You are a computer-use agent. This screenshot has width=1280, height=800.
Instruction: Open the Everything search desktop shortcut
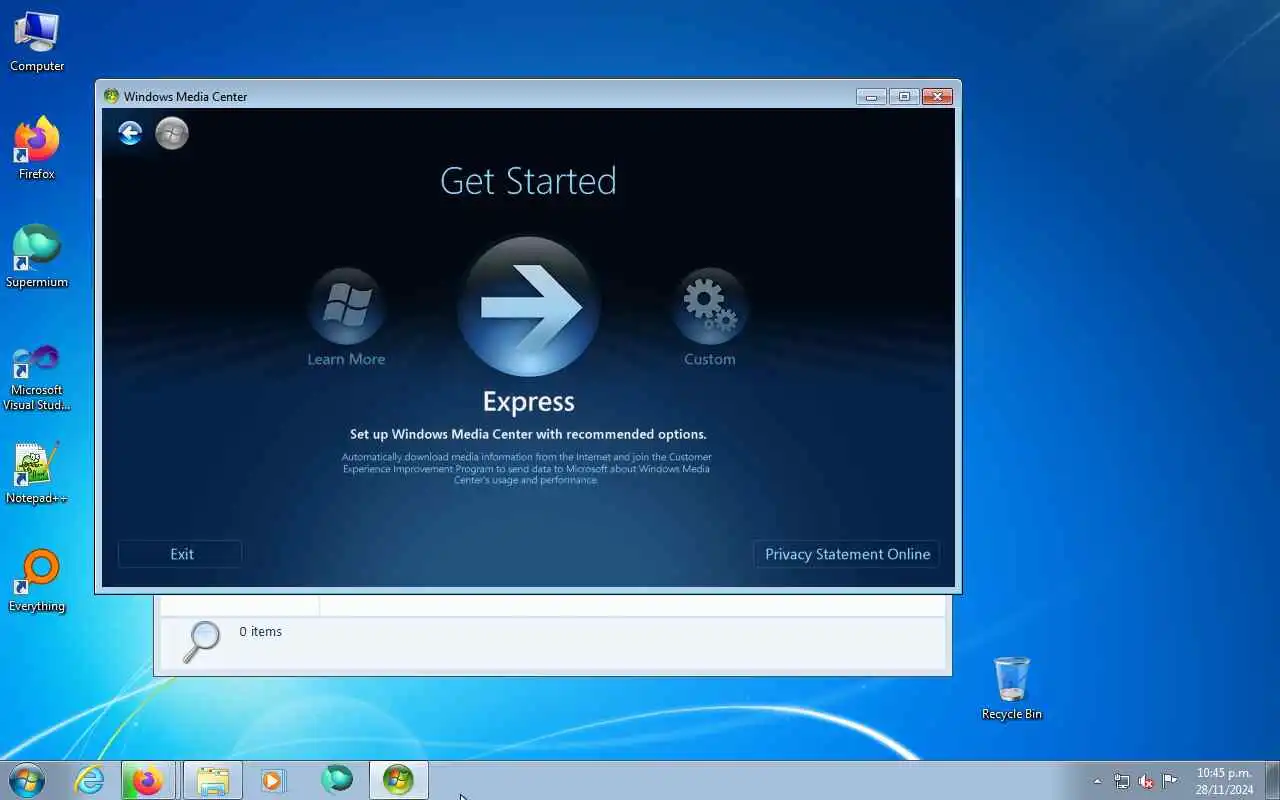pos(37,581)
